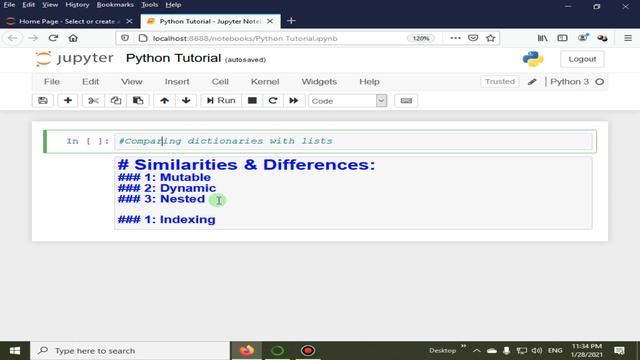Screen dimensions: 640x360
Task: Log out with the Logout button
Action: (582, 59)
